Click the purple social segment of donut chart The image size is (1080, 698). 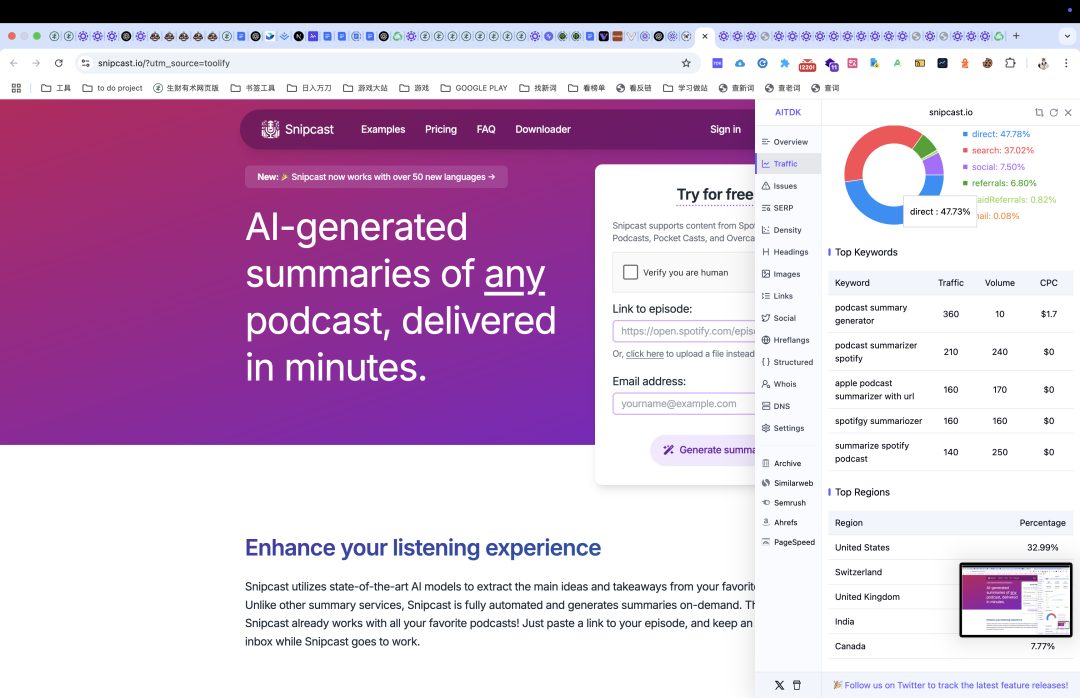(x=933, y=164)
